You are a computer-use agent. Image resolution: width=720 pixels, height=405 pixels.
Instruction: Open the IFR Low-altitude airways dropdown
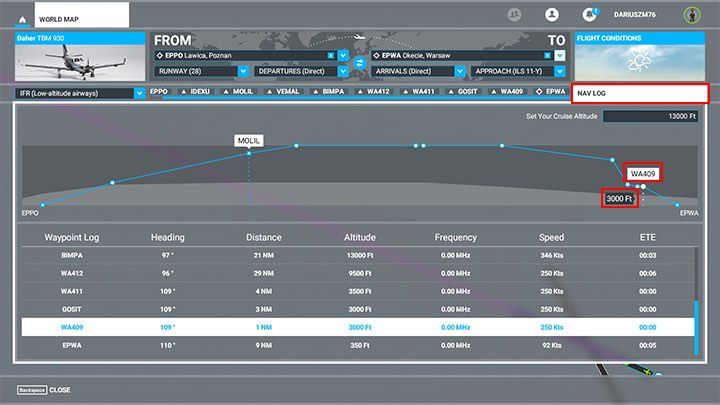(x=138, y=93)
